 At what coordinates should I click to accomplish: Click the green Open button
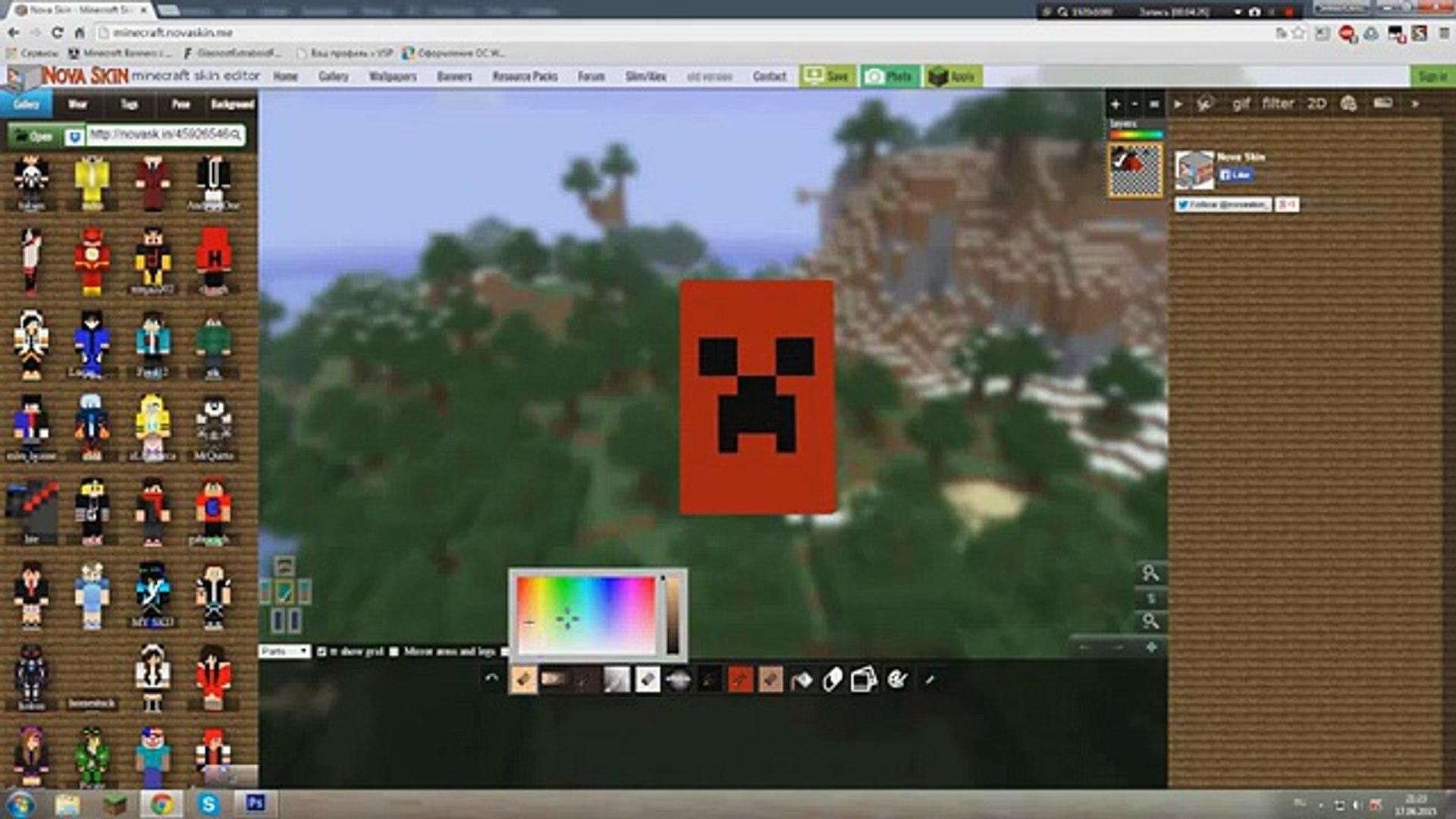(34, 136)
